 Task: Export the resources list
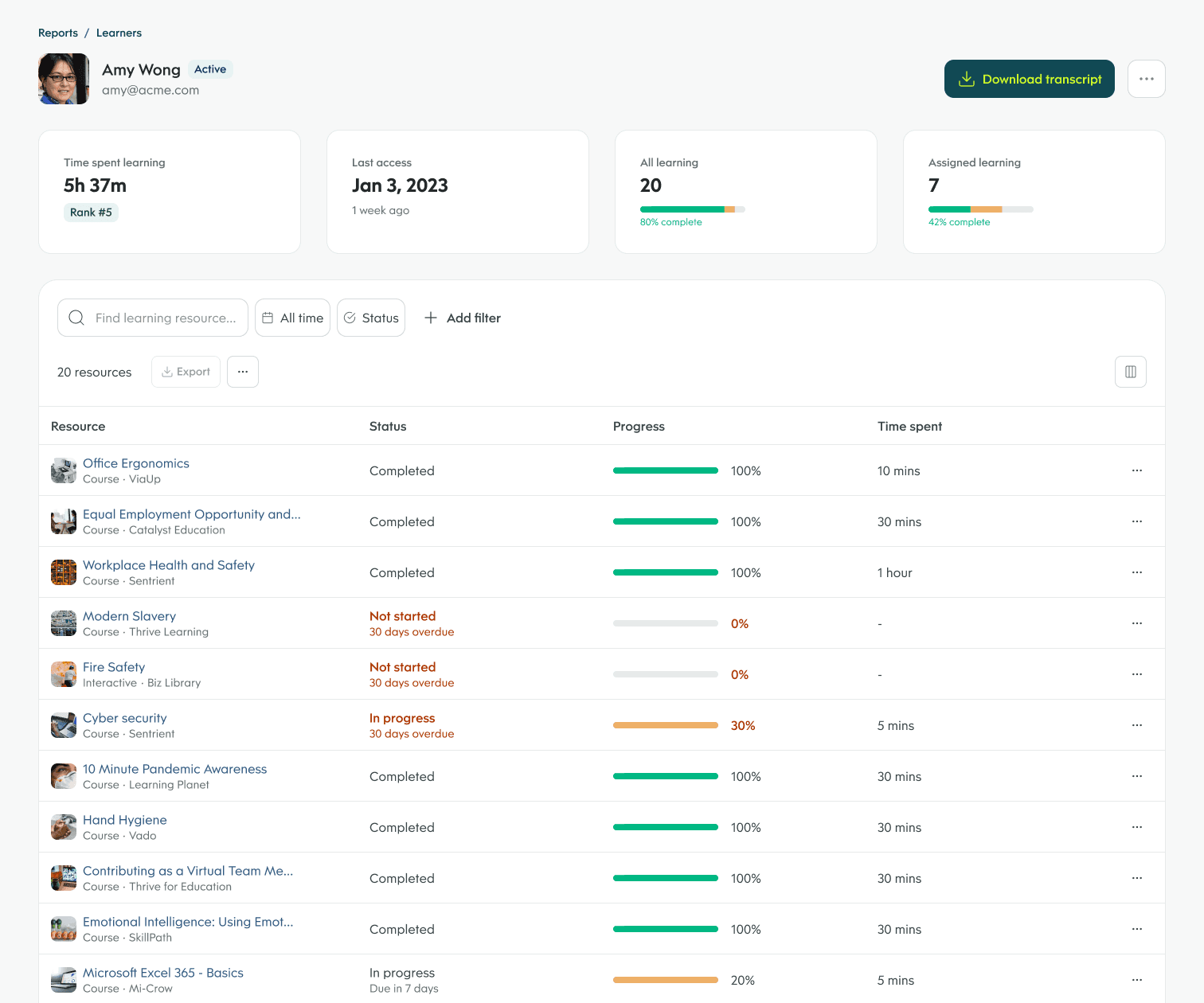186,372
